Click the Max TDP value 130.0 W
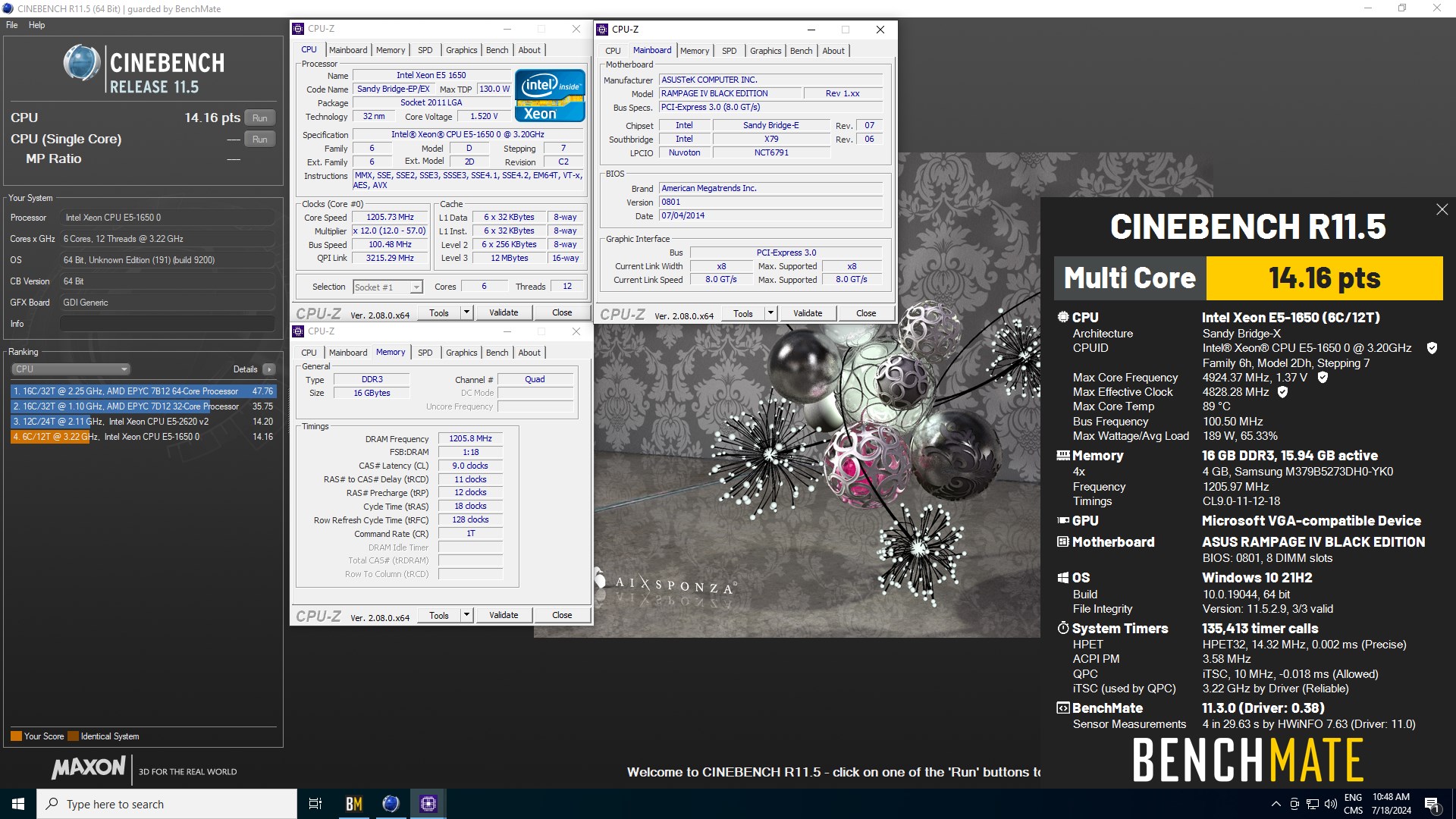 coord(494,89)
